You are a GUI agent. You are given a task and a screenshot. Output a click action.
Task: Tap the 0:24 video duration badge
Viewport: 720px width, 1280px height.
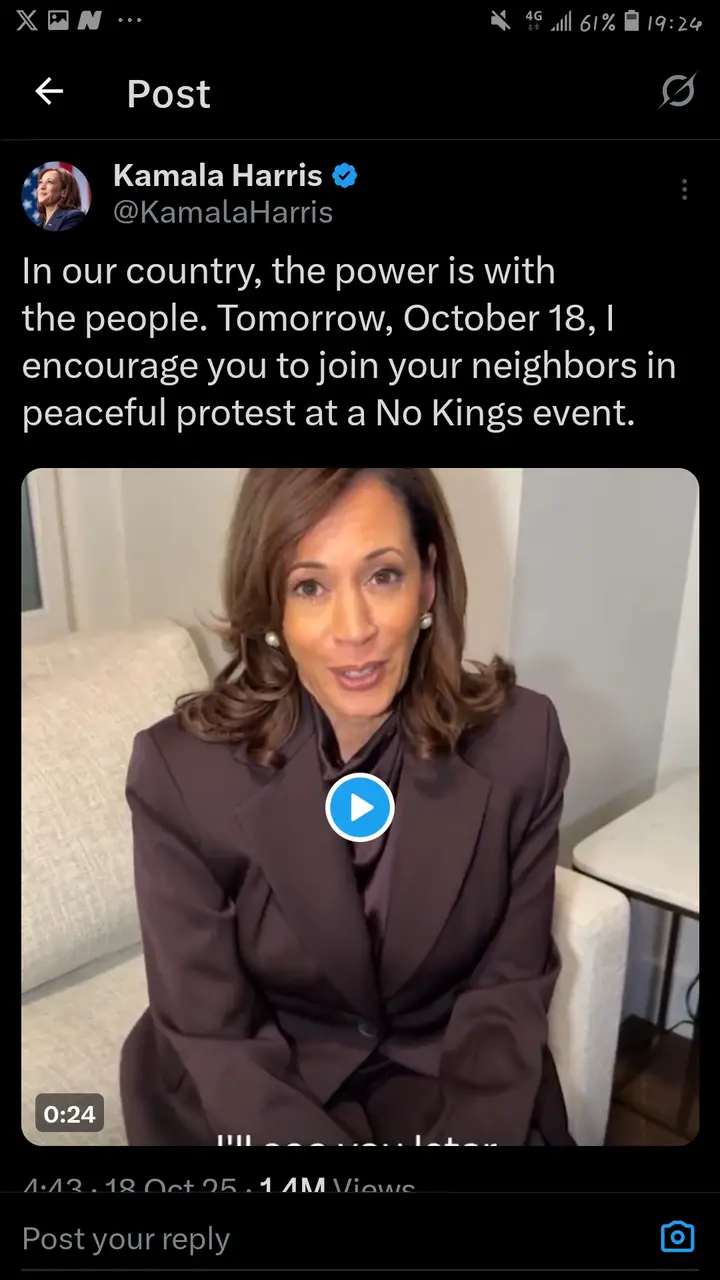point(69,1112)
